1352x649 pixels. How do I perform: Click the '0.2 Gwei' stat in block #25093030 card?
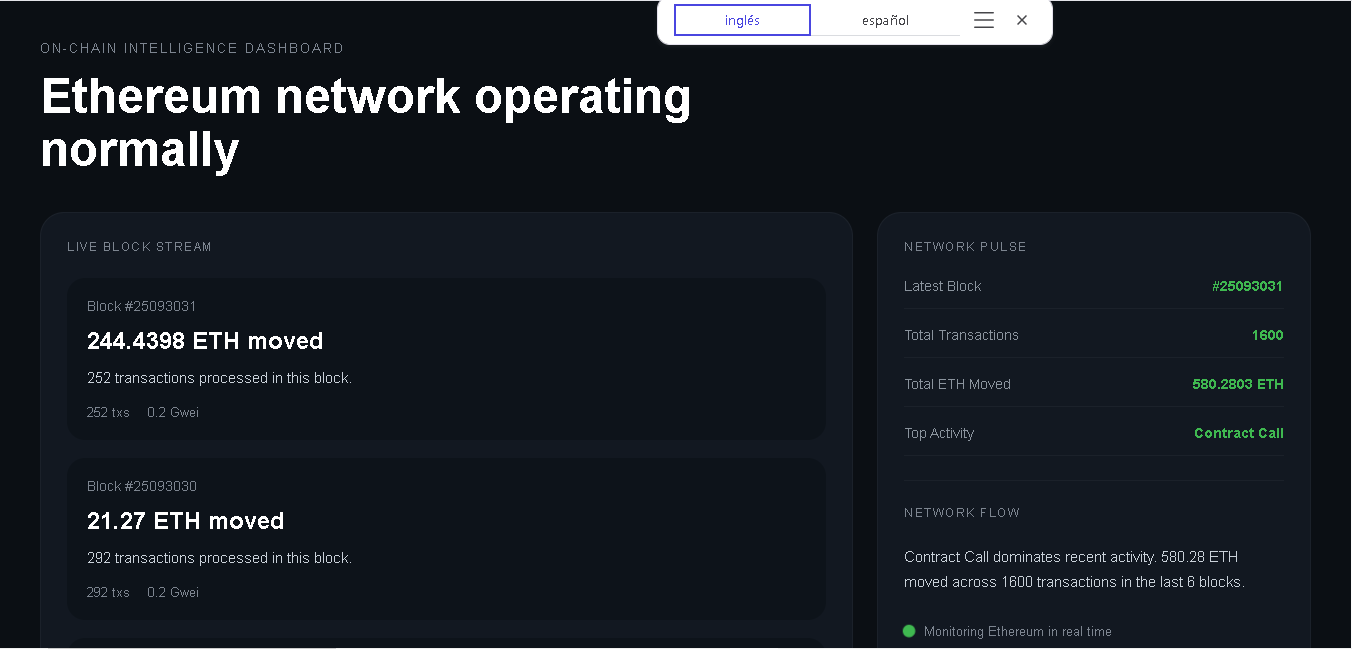tap(173, 592)
